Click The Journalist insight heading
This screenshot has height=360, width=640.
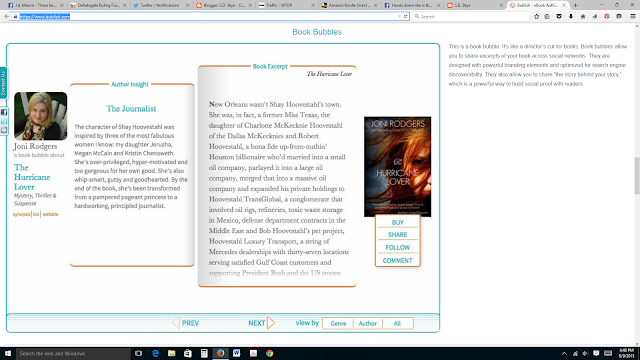(131, 109)
